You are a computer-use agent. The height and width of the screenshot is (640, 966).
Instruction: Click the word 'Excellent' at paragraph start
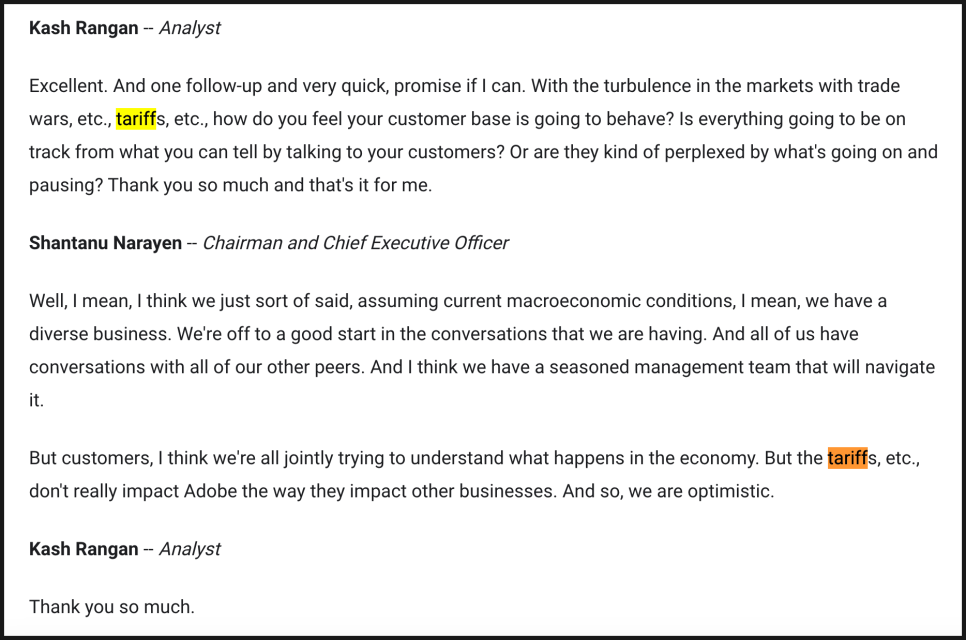coord(66,86)
